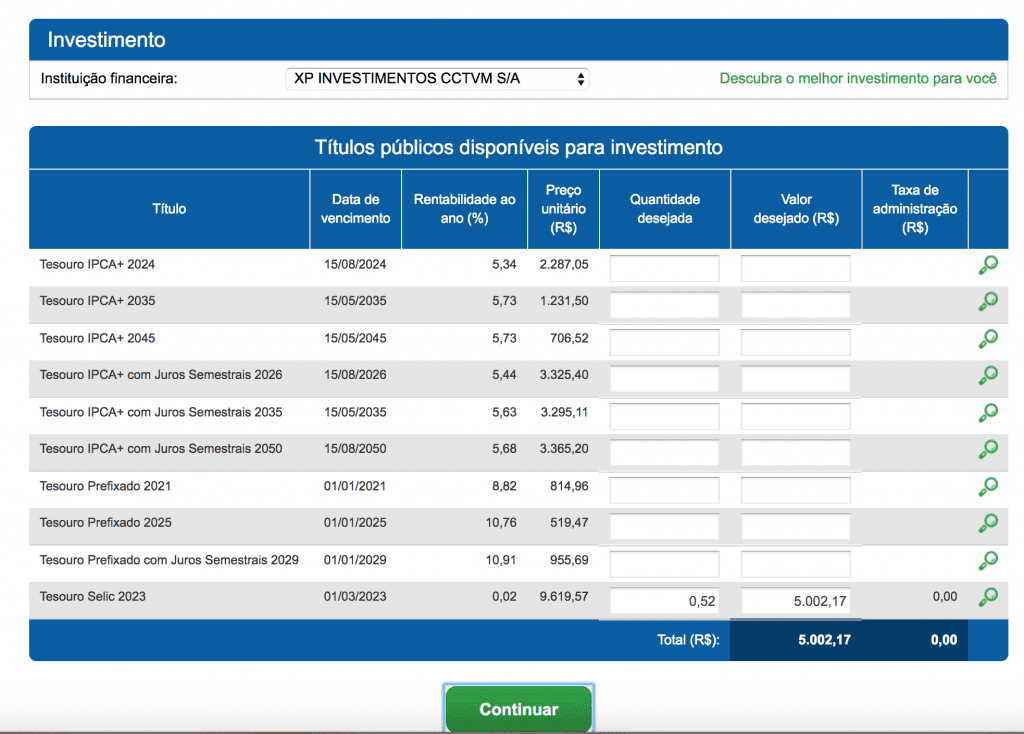Focus desired value field for Tesouro IPCA+ 2024
Viewport: 1024px width, 734px height.
[x=795, y=268]
